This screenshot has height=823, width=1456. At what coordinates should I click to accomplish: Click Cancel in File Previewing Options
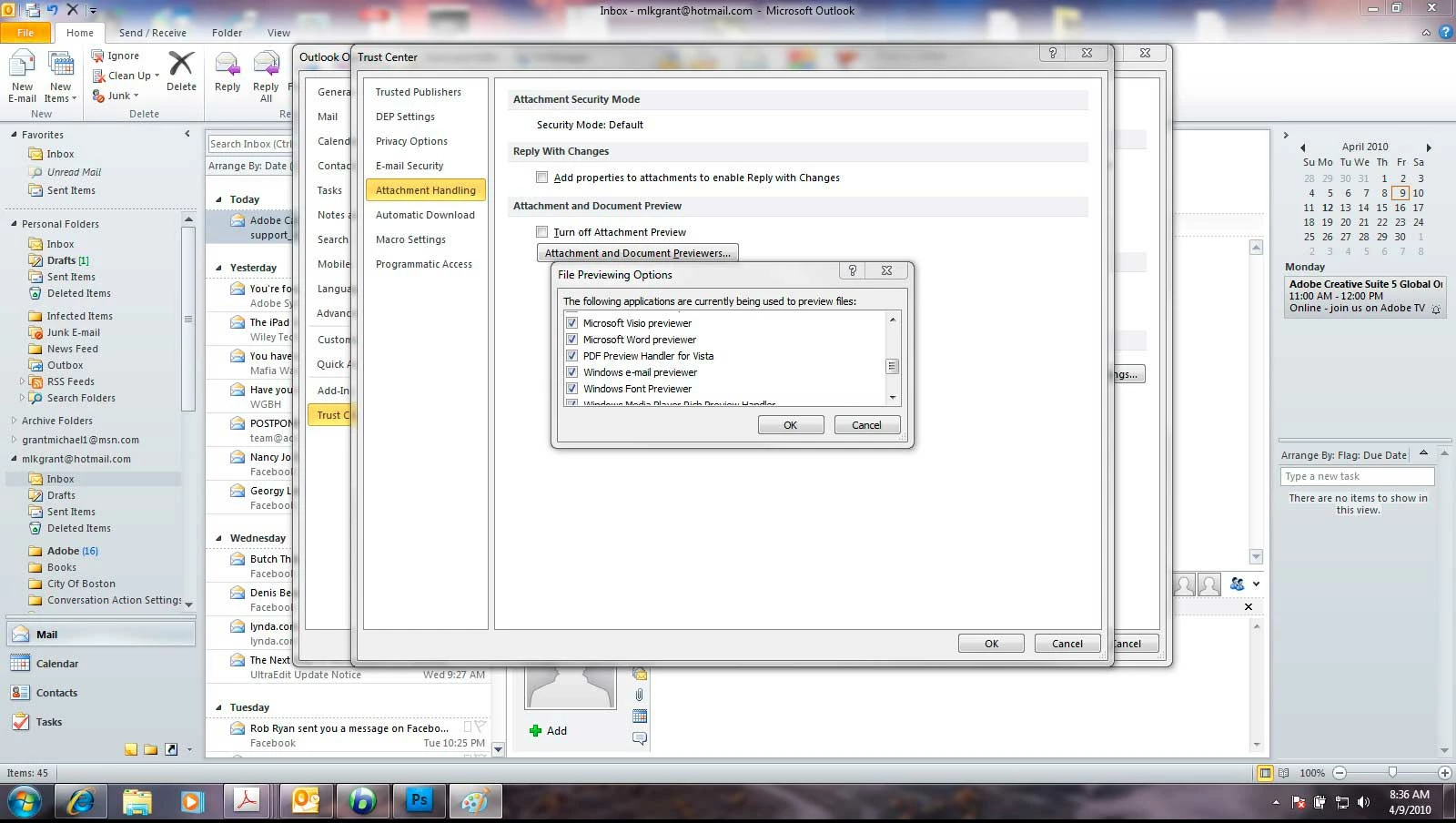[x=866, y=425]
